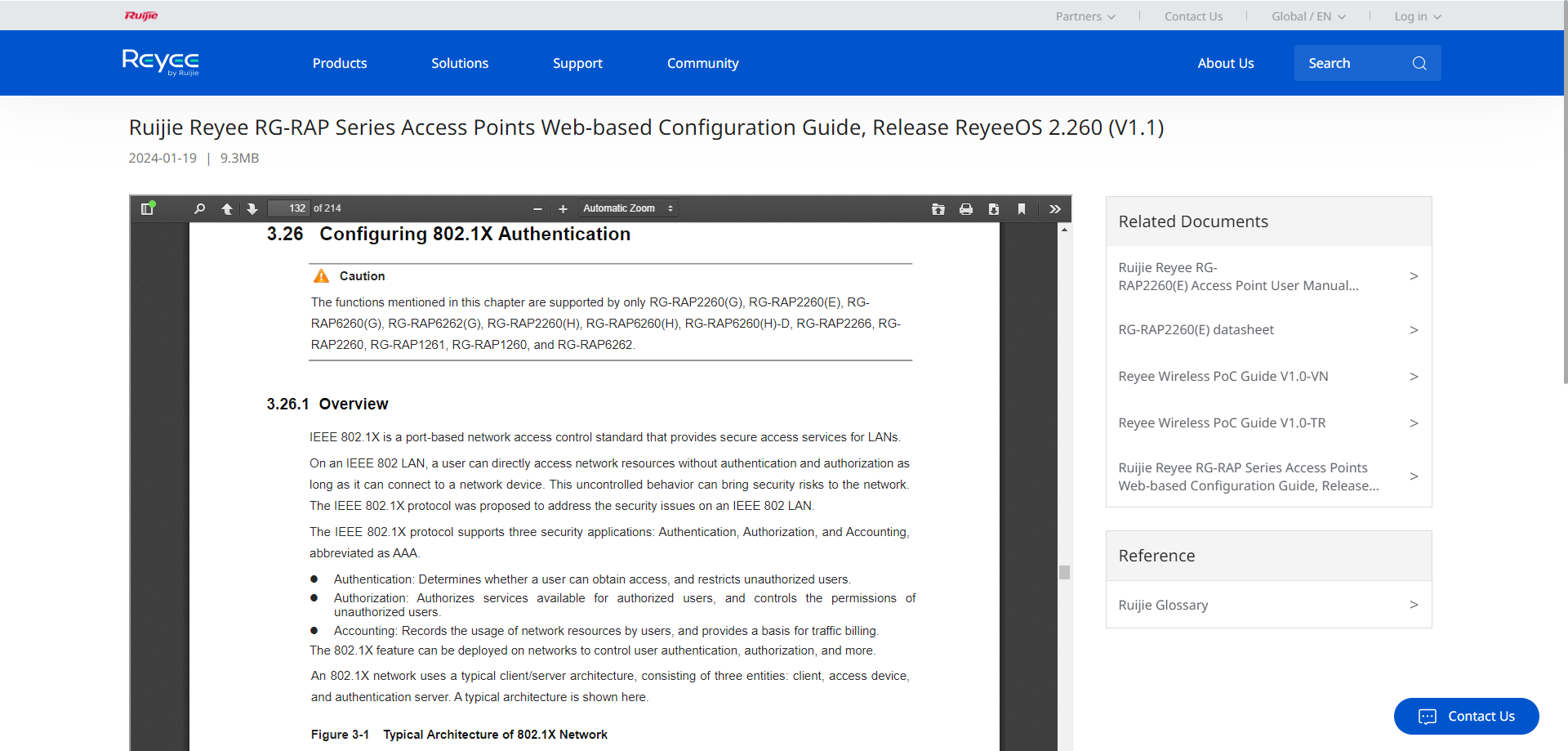
Task: Go to About Us page
Action: [1225, 63]
